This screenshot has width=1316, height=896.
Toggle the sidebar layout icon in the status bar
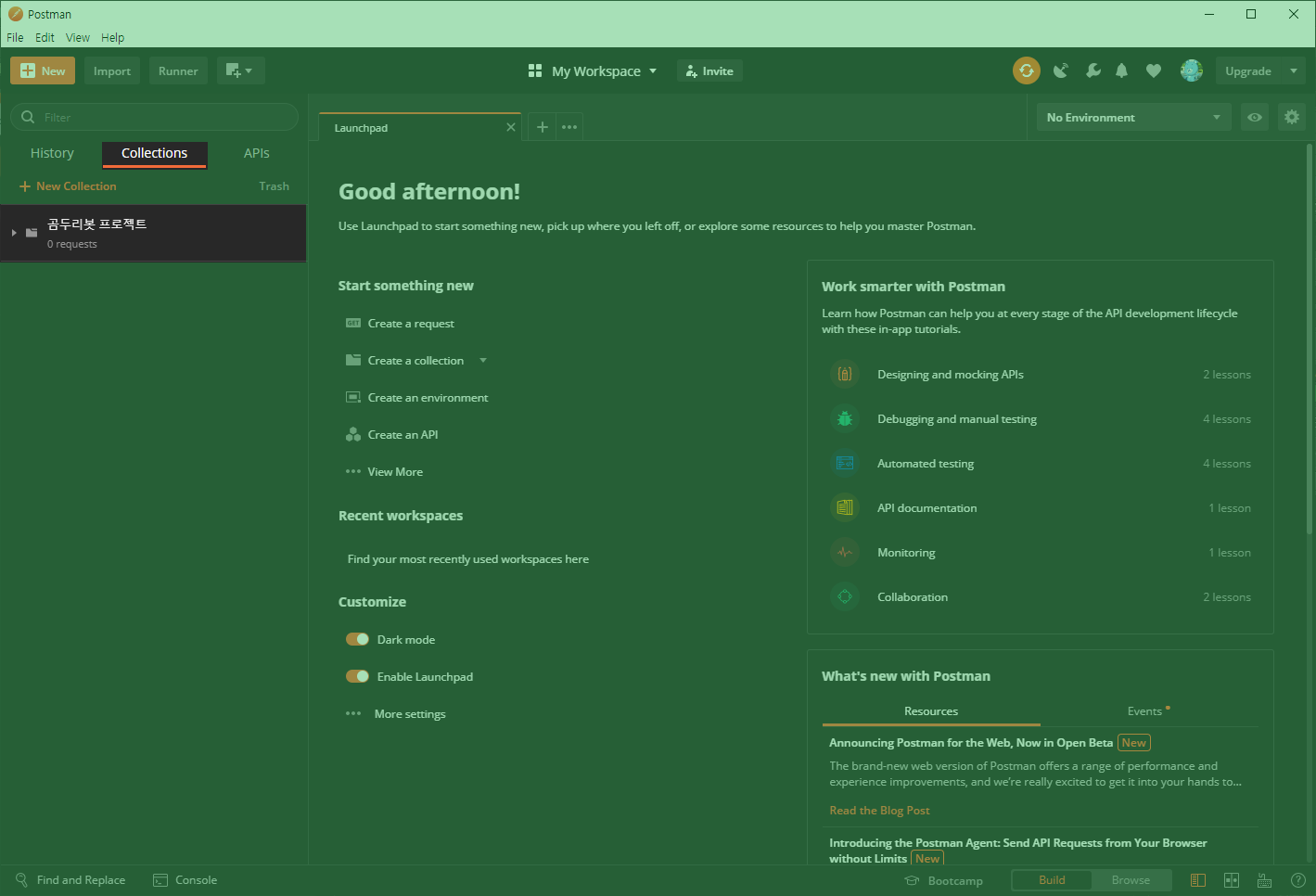1198,880
